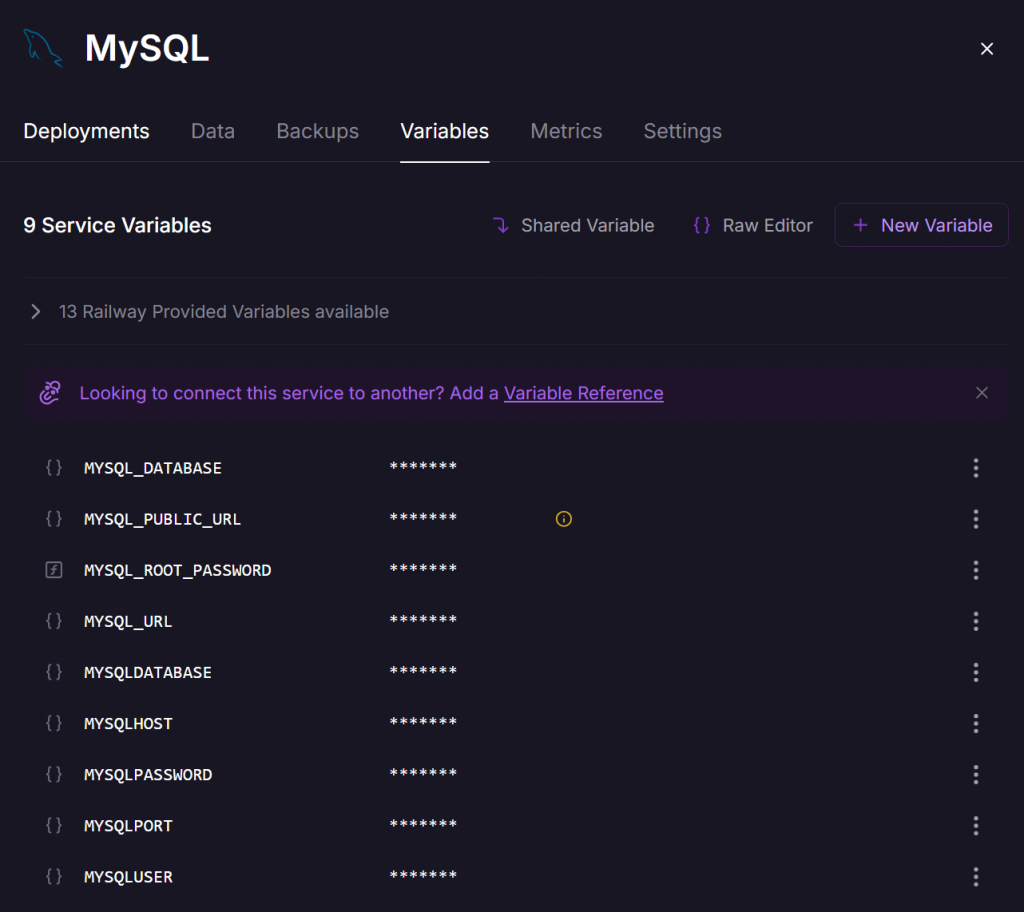
Task: Add a Shared Variable
Action: pyautogui.click(x=573, y=225)
